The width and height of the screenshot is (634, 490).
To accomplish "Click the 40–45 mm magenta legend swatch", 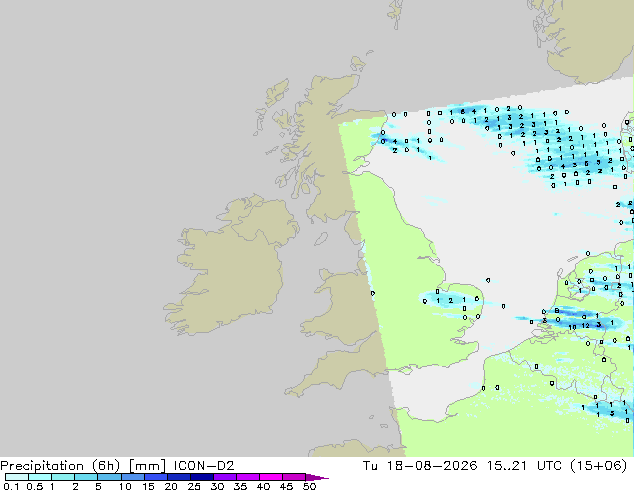I will pyautogui.click(x=271, y=477).
